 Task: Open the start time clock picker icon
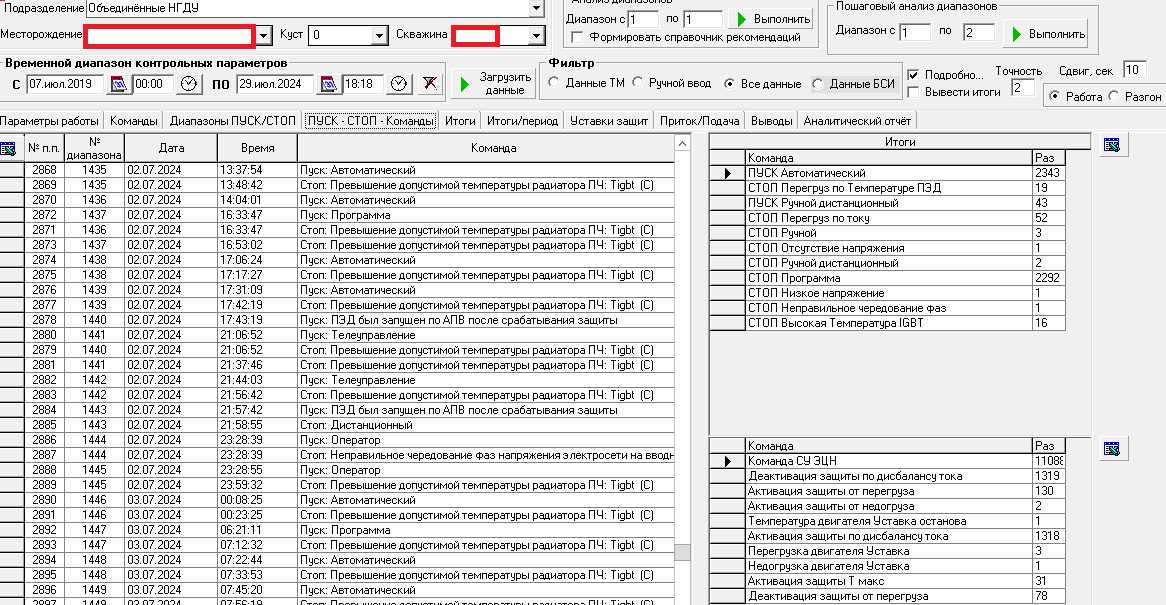pyautogui.click(x=189, y=84)
